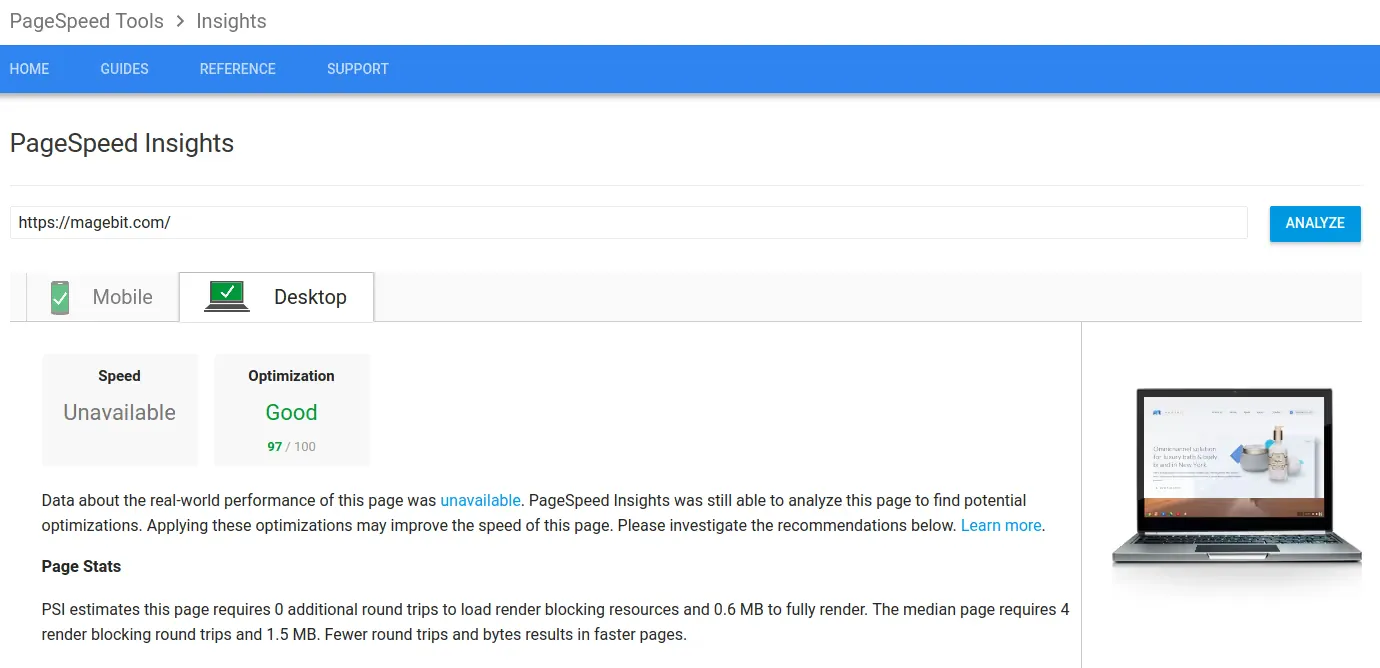Image resolution: width=1380 pixels, height=668 pixels.
Task: Select the Desktop tab
Action: (x=276, y=297)
